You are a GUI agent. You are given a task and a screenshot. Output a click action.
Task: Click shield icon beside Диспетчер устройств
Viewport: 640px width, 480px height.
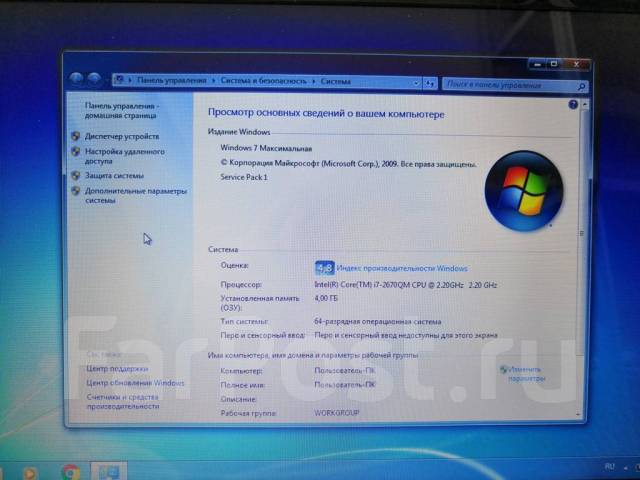[x=76, y=136]
